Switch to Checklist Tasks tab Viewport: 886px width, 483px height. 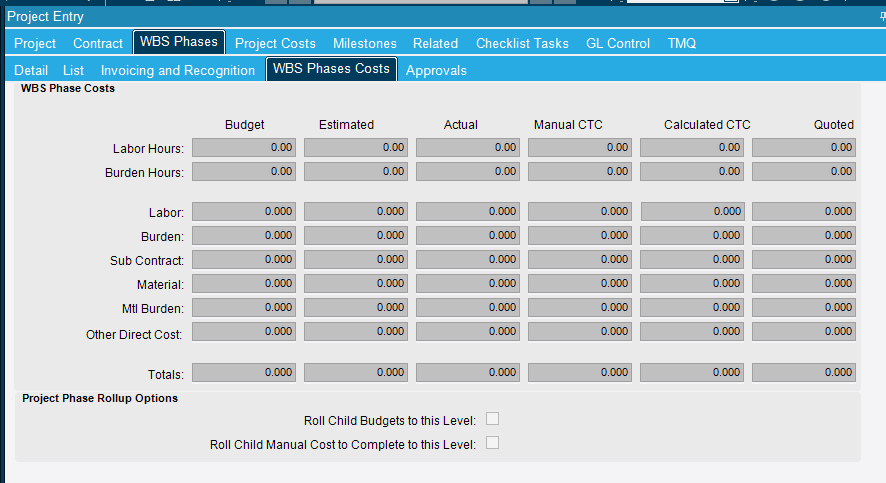[522, 43]
